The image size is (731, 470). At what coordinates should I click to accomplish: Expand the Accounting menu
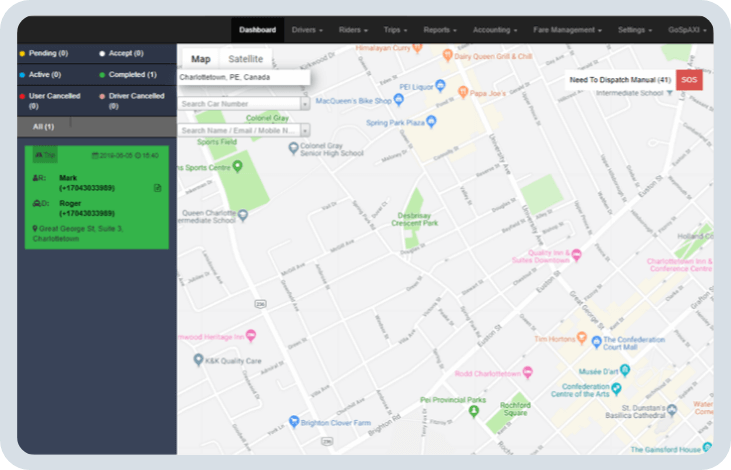tap(495, 30)
